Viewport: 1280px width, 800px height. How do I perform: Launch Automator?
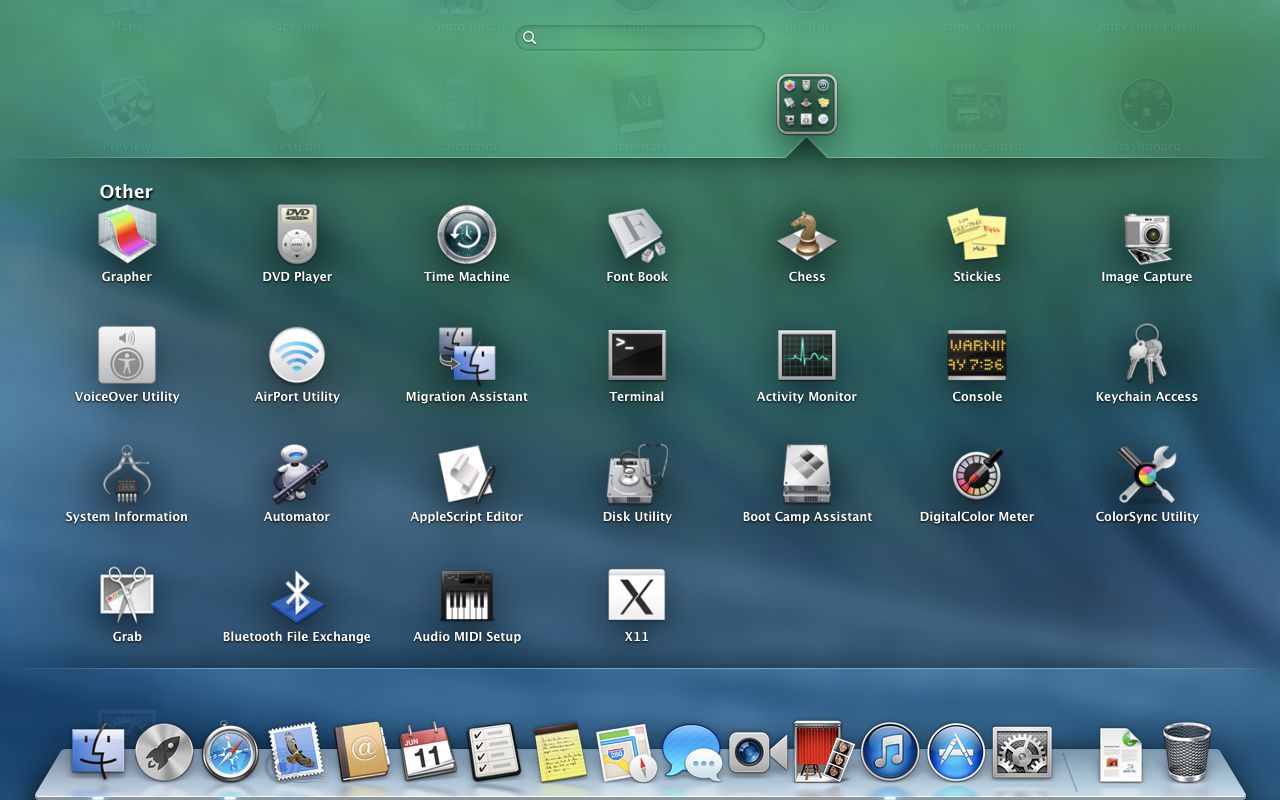pos(297,475)
